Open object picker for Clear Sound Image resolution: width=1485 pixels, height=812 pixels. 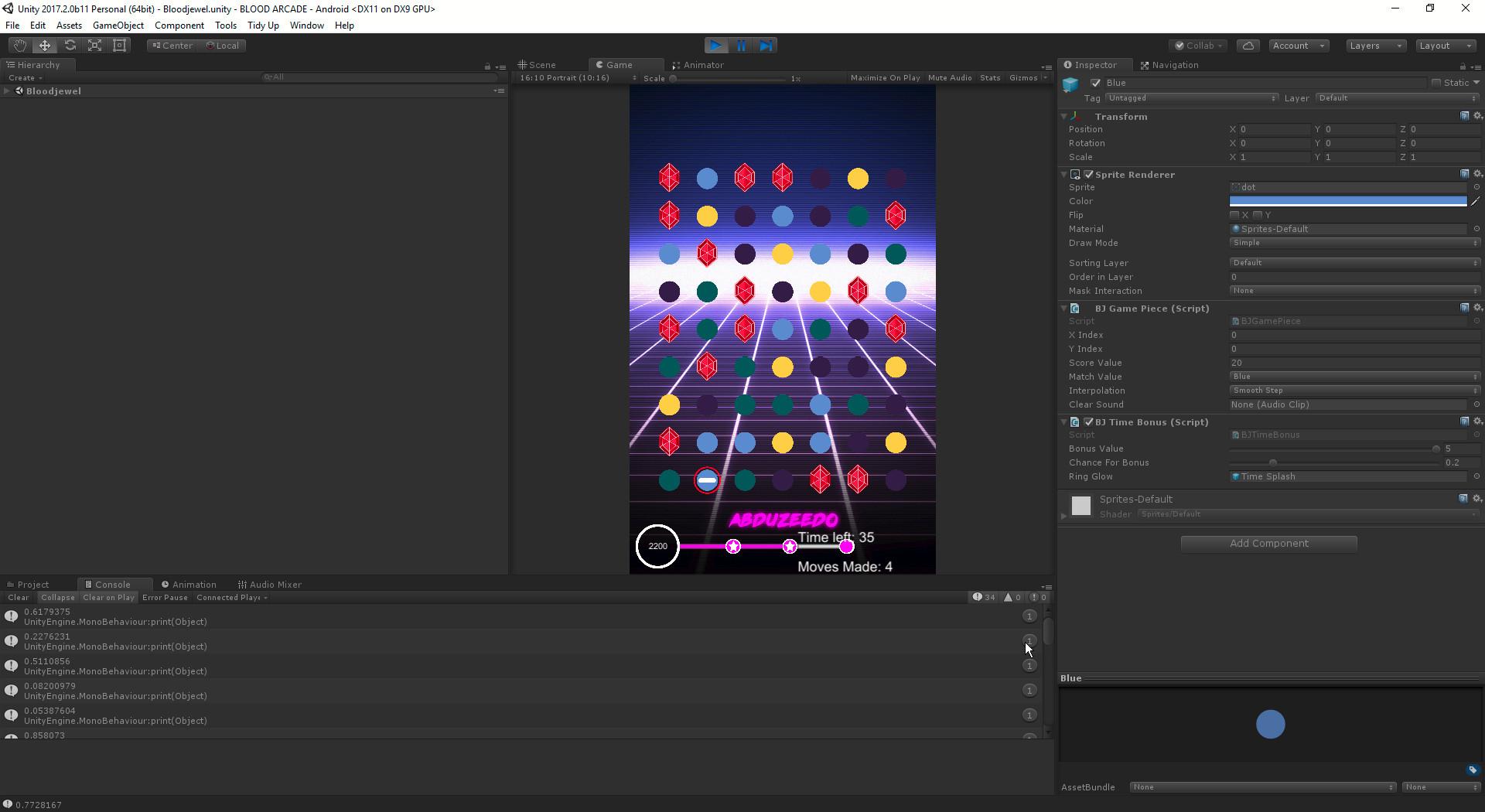(x=1476, y=404)
